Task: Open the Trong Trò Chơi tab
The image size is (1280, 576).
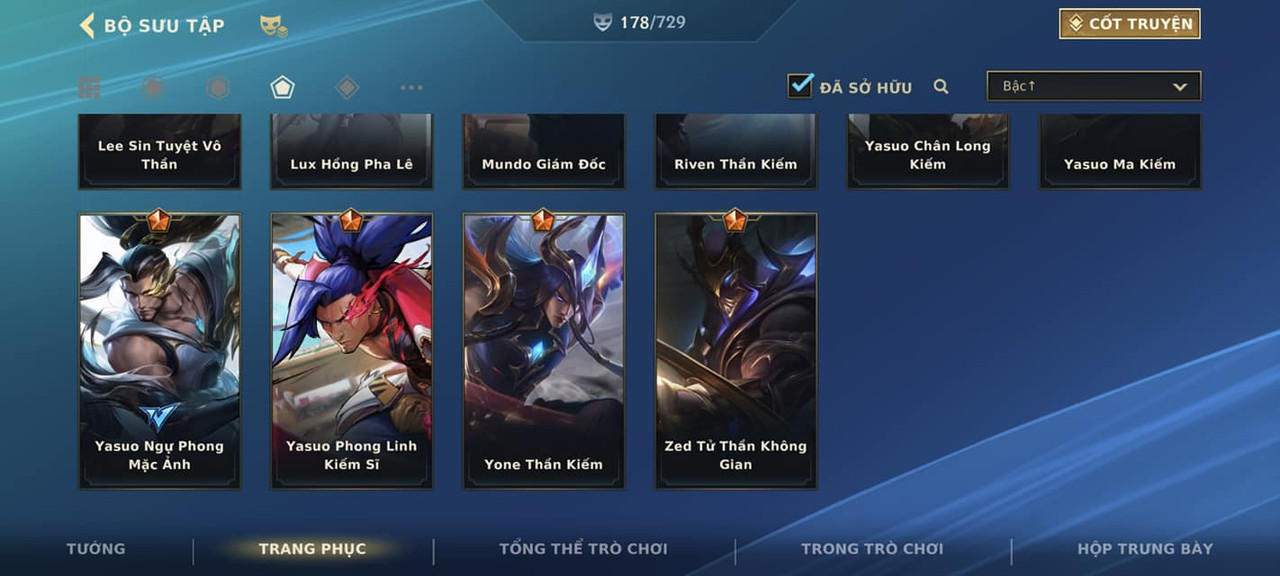Action: point(872,549)
